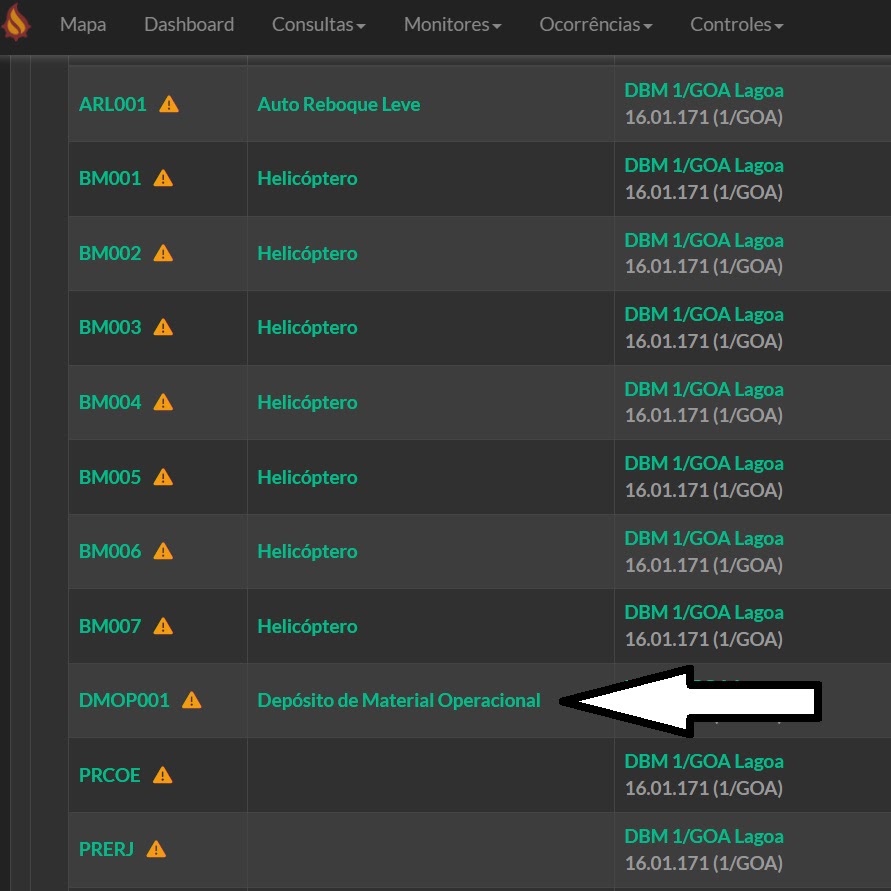Image resolution: width=891 pixels, height=891 pixels.
Task: Open the BM001 vehicle link
Action: click(110, 178)
